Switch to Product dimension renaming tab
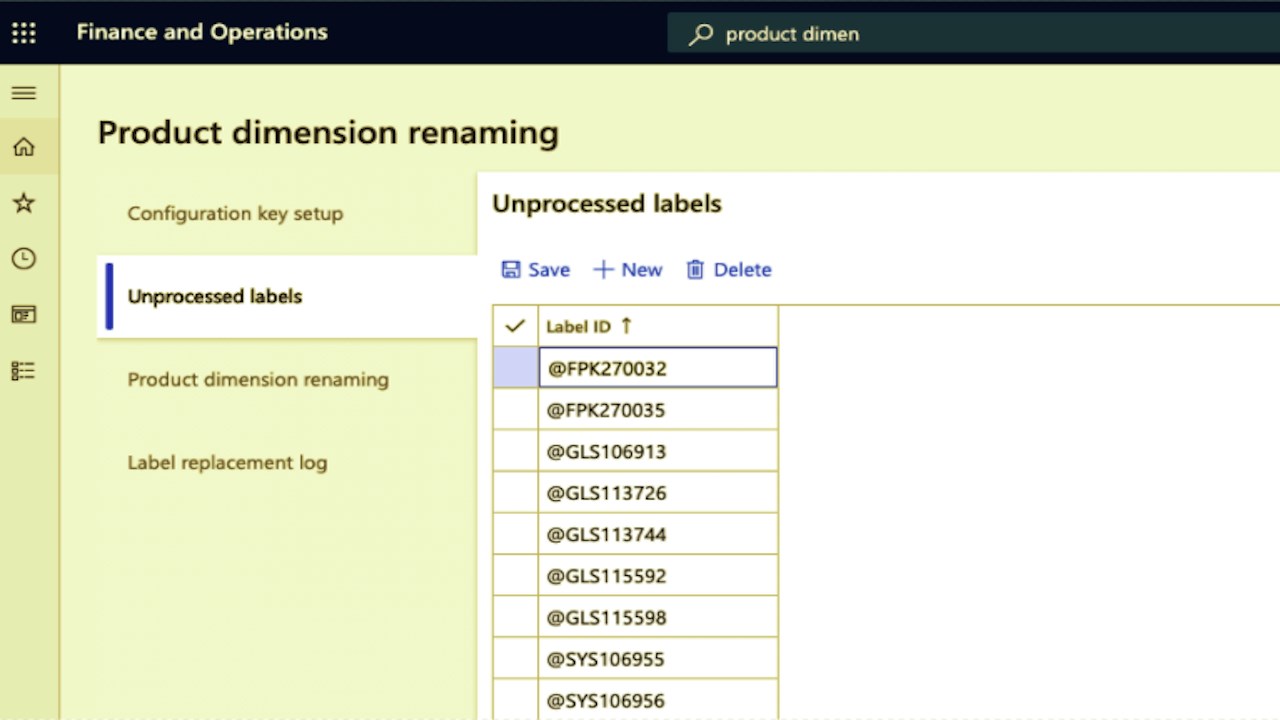 point(258,380)
